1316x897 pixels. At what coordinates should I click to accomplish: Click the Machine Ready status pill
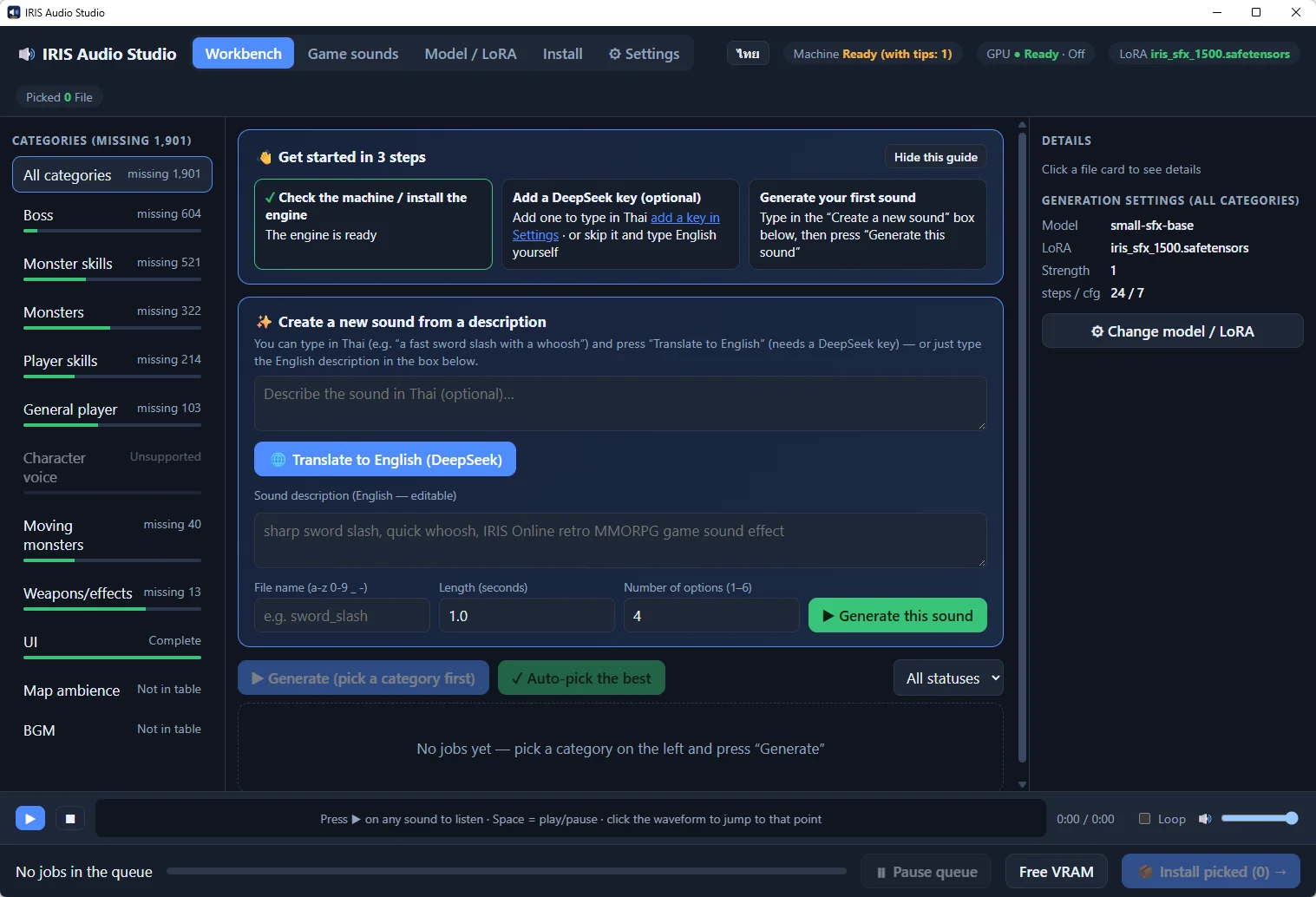[x=873, y=54]
